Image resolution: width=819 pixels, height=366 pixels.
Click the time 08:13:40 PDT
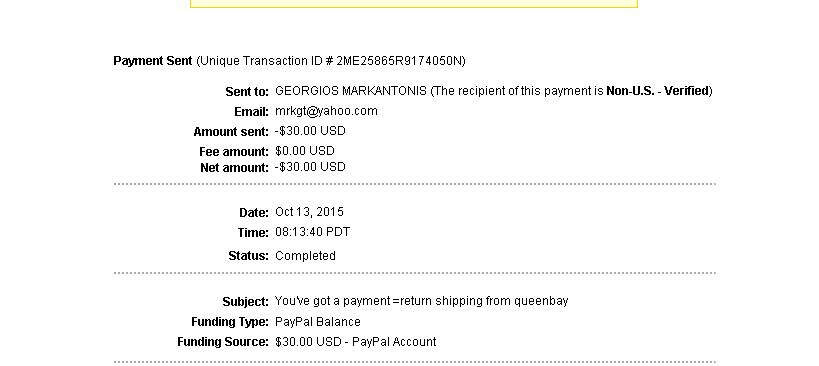click(x=312, y=232)
